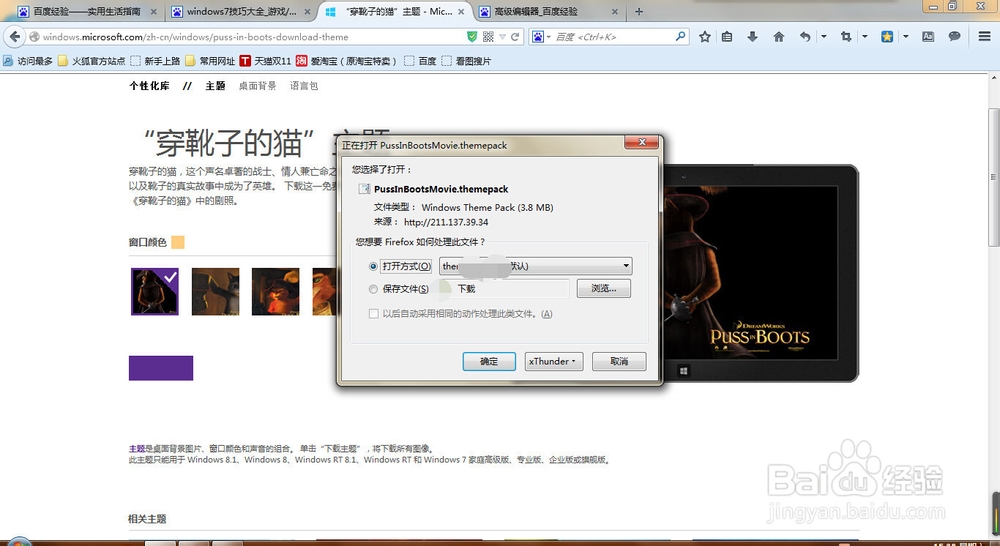Open the 主题 breadcrumb link
1000x546 pixels.
coord(215,85)
